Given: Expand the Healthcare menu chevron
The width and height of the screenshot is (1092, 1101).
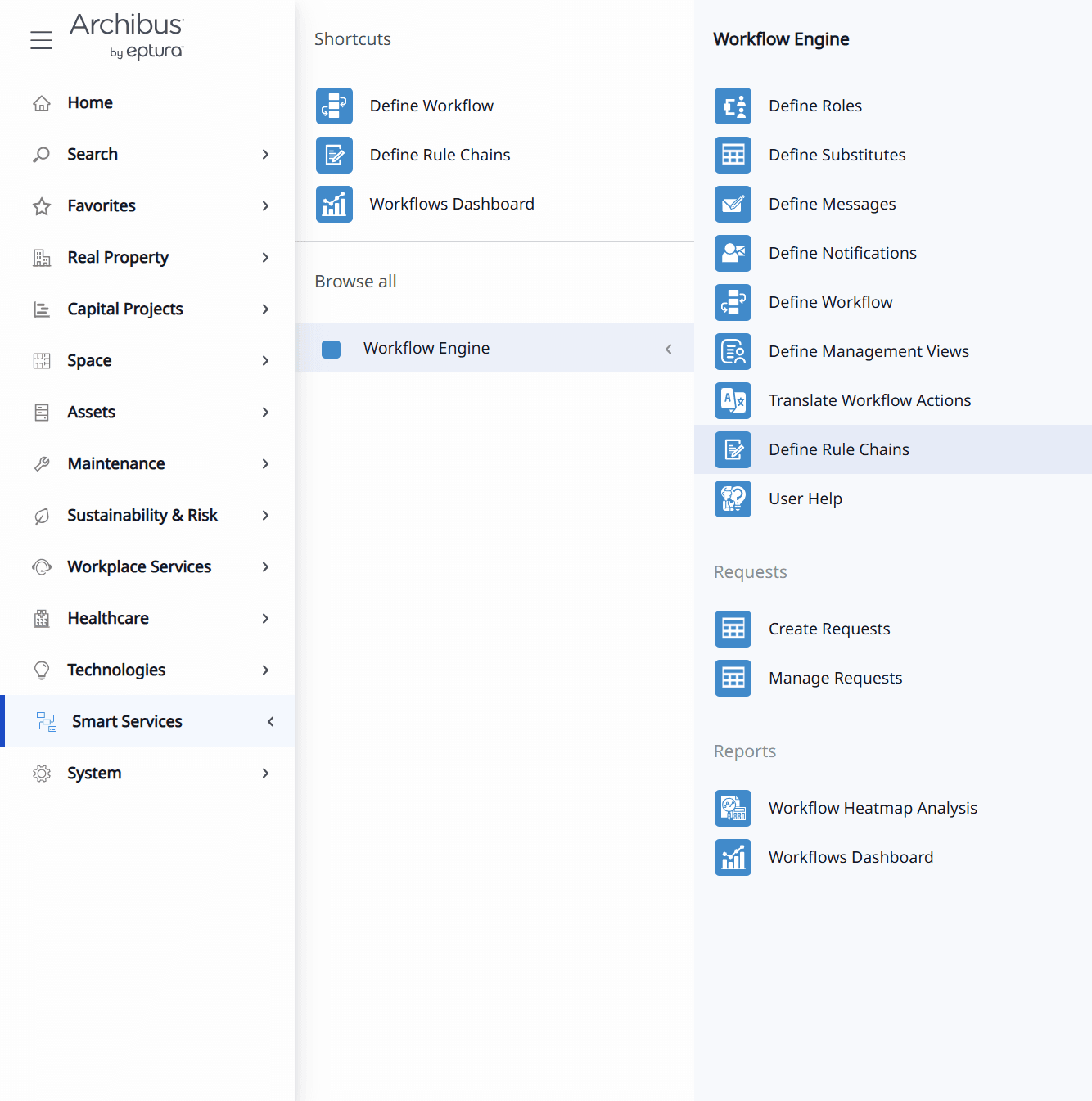Looking at the screenshot, I should [265, 619].
